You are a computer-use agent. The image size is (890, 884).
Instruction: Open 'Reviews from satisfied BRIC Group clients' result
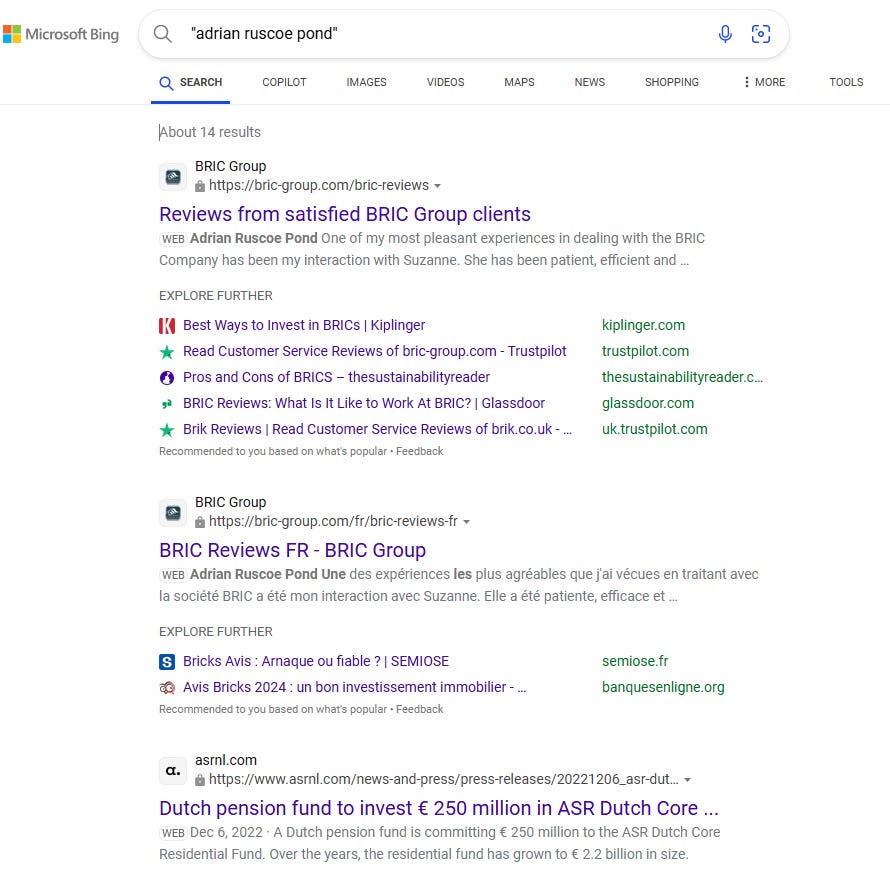(345, 215)
